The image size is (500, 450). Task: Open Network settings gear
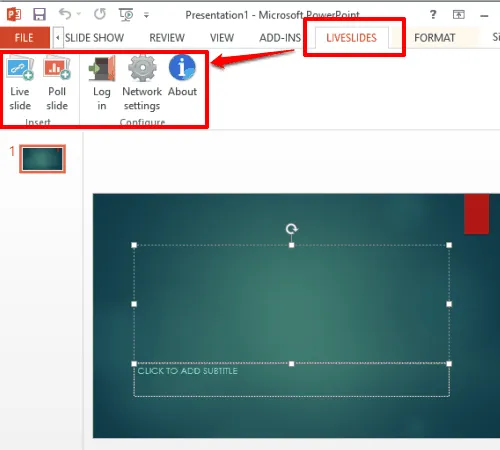coord(142,83)
